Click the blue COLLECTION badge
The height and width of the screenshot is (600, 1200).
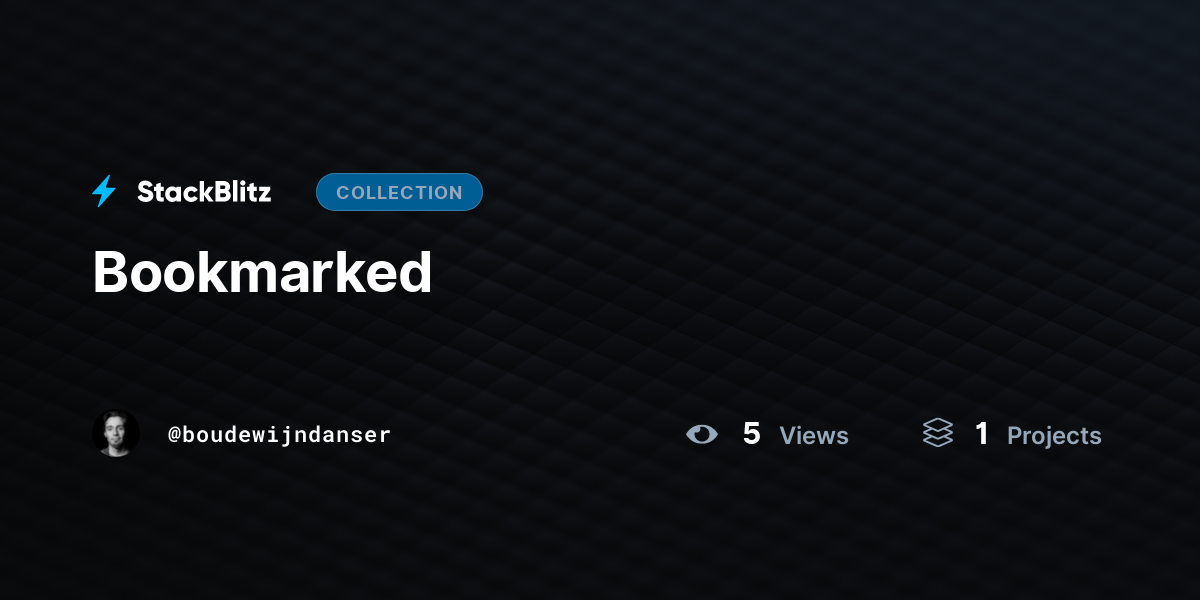(x=399, y=192)
